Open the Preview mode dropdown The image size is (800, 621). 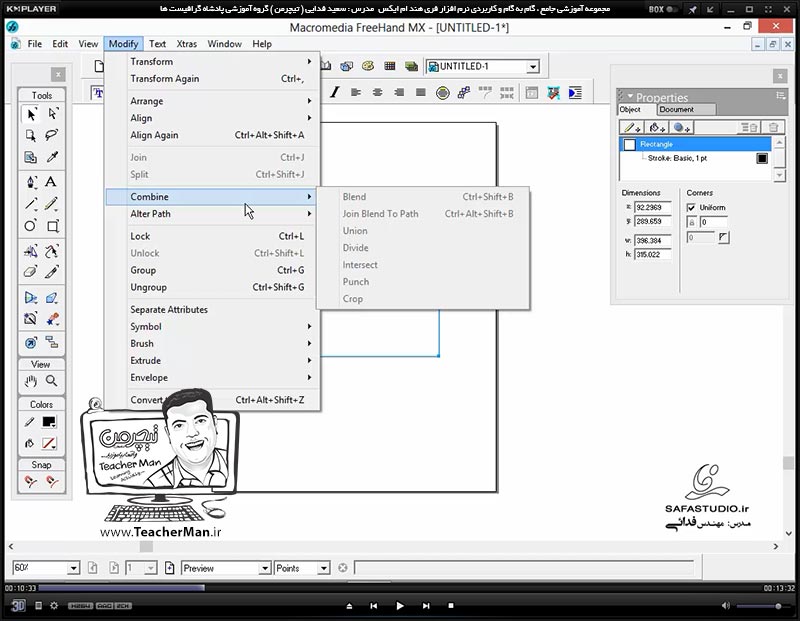tap(265, 568)
